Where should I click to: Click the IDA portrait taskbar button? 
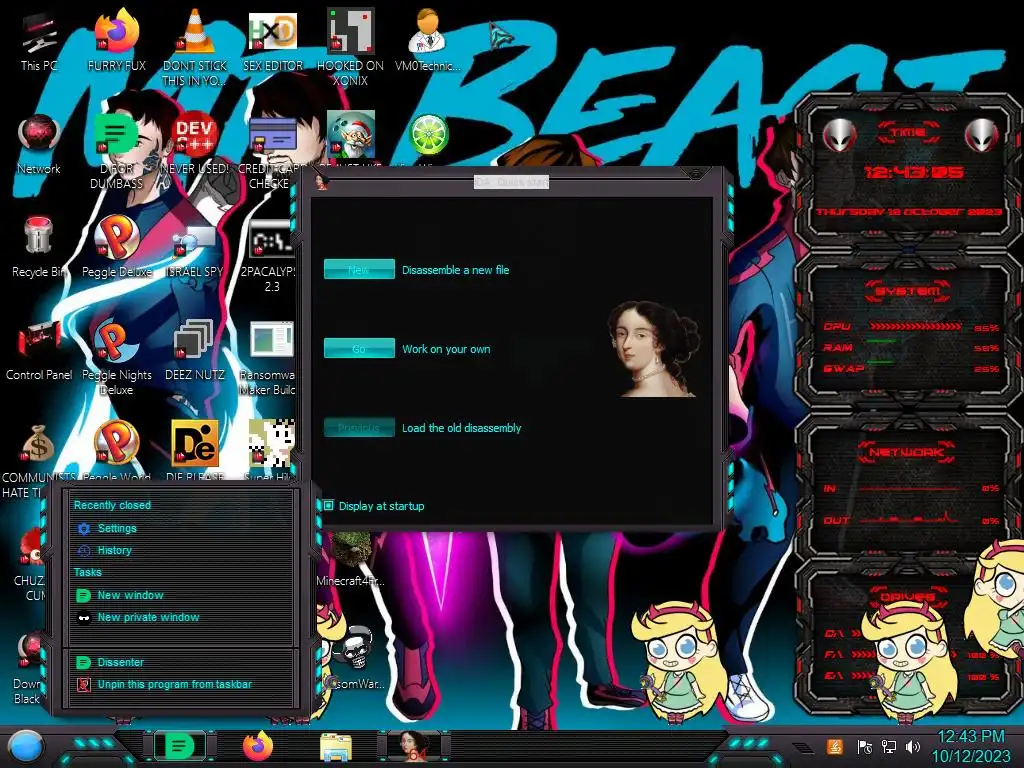coord(414,746)
